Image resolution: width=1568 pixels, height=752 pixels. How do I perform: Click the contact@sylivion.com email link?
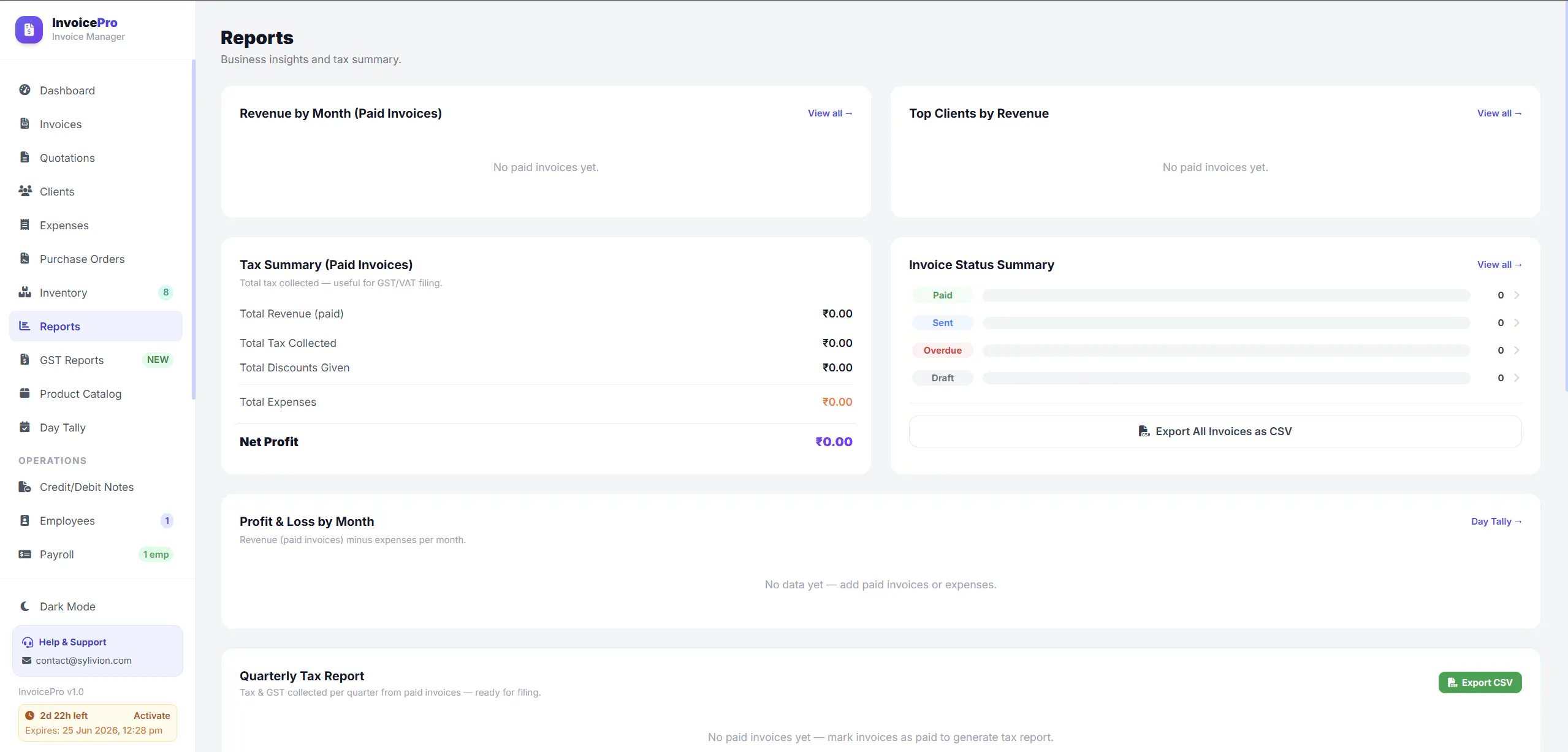click(x=83, y=661)
